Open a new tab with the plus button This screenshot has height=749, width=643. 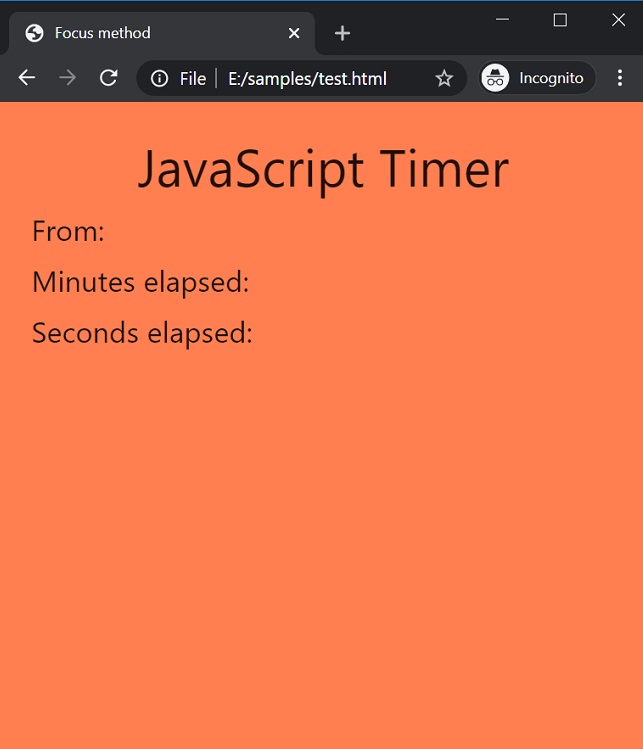tap(342, 33)
